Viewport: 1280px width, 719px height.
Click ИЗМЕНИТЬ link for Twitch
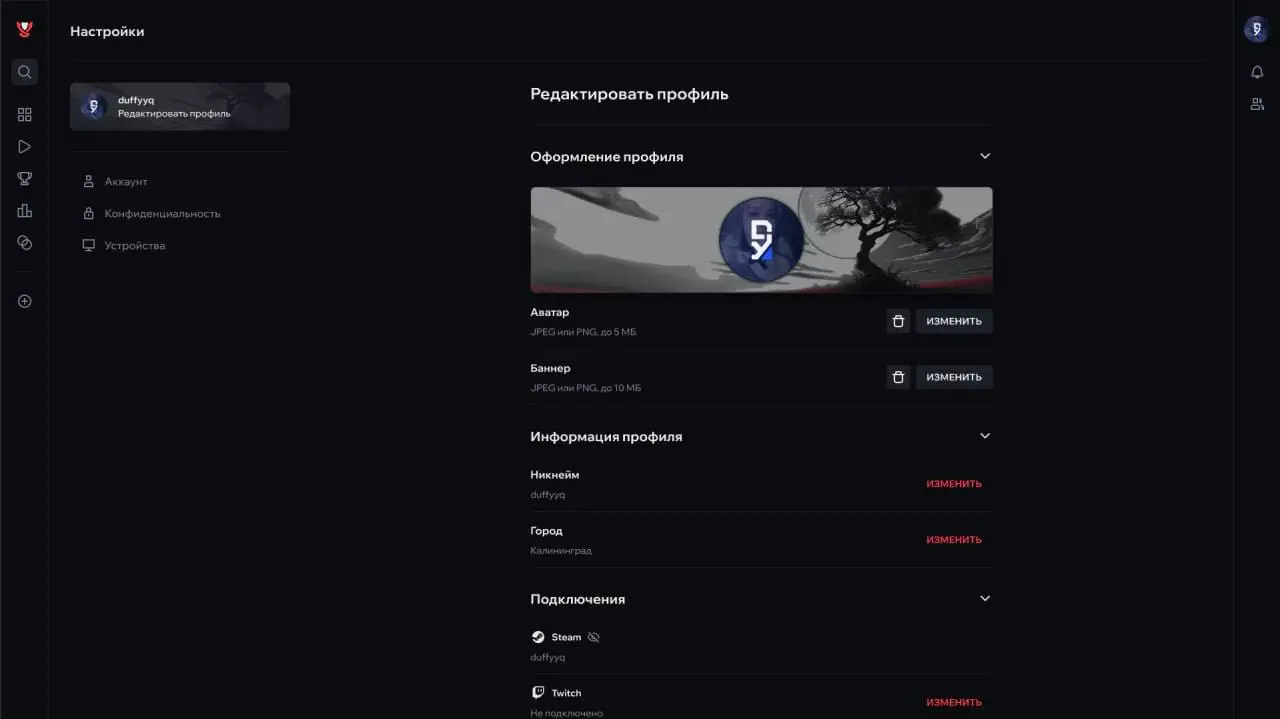pos(954,703)
